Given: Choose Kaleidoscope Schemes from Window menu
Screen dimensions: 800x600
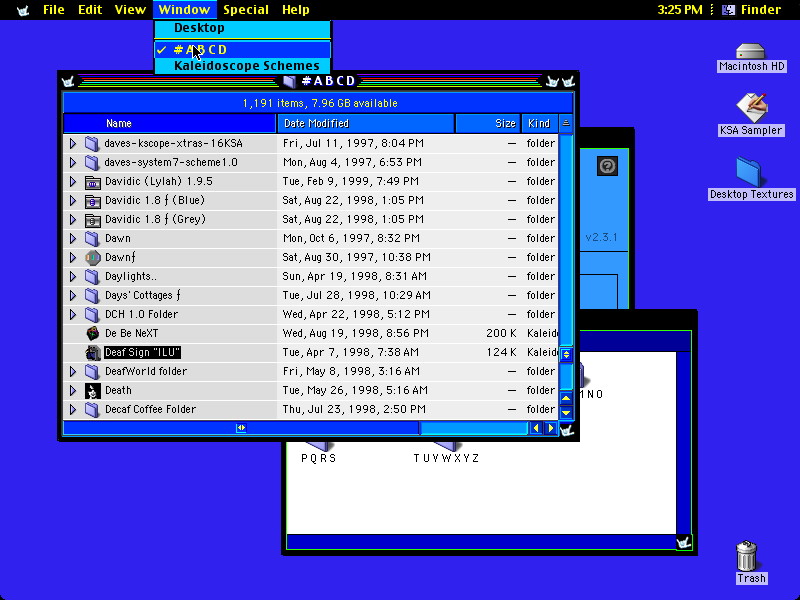Looking at the screenshot, I should 242,66.
